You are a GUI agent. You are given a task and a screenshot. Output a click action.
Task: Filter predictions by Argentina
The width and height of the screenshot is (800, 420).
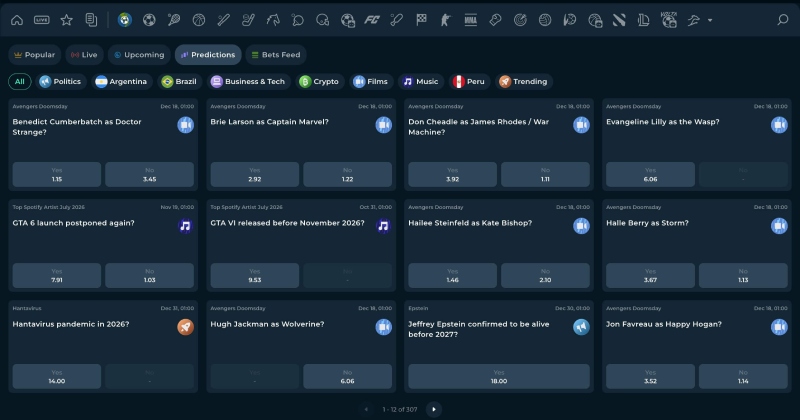tap(121, 82)
